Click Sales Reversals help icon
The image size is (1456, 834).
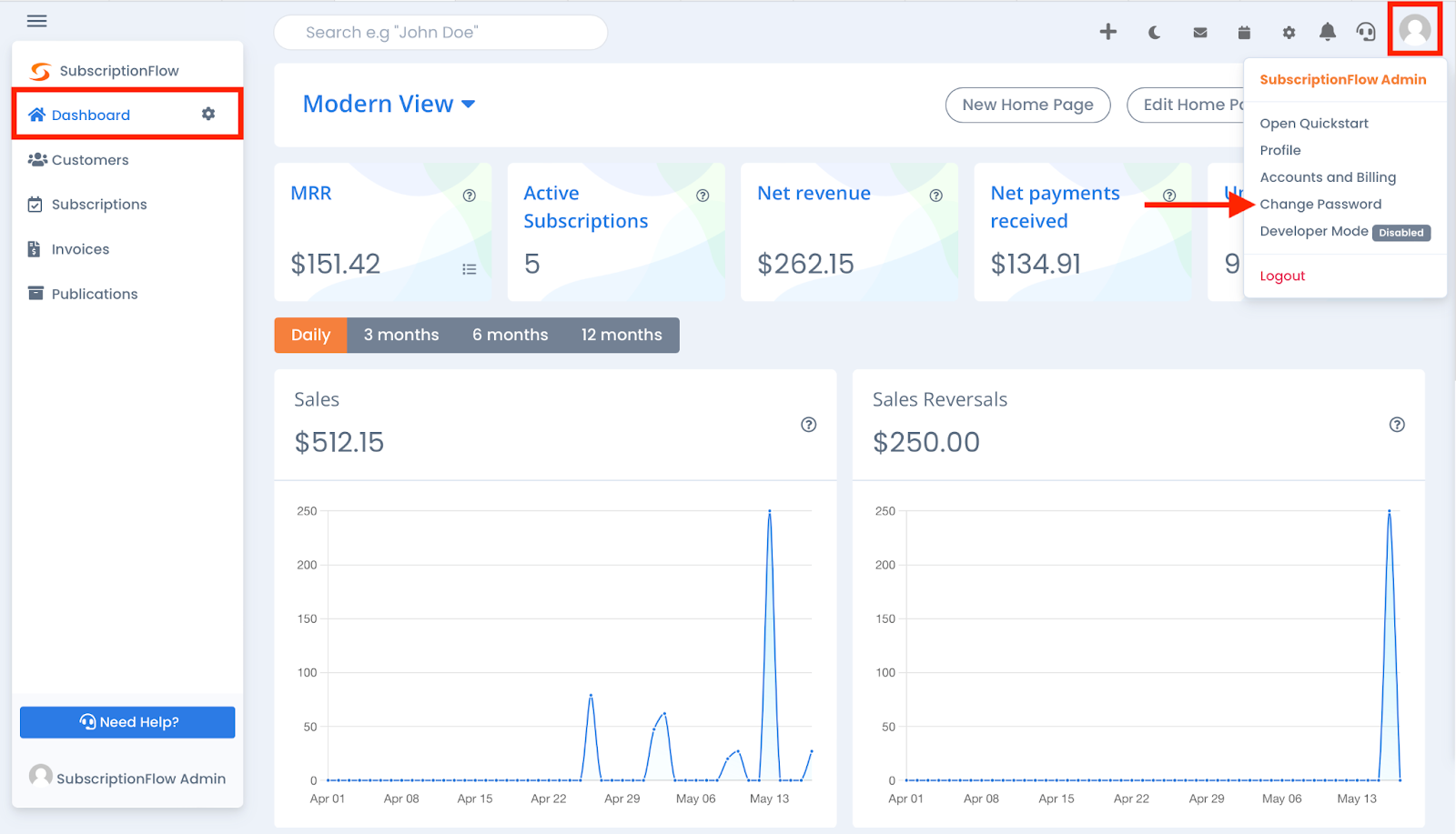(1397, 425)
